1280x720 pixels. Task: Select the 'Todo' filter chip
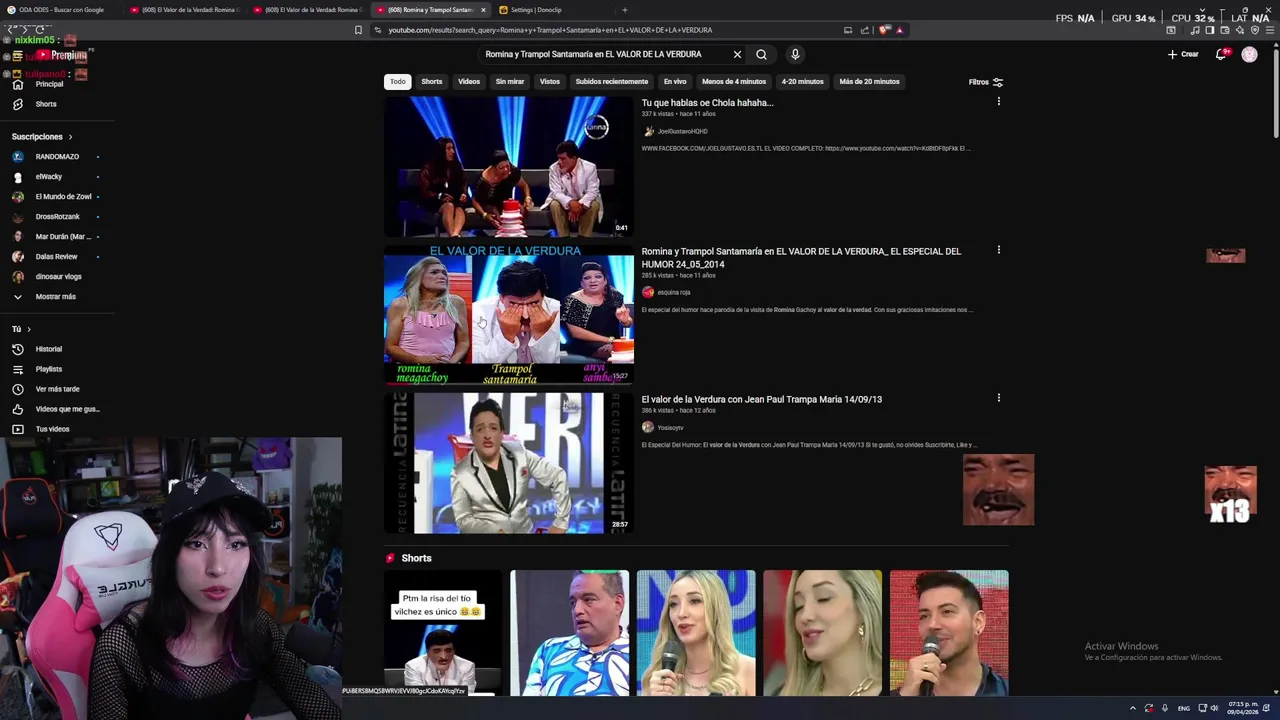click(x=398, y=81)
